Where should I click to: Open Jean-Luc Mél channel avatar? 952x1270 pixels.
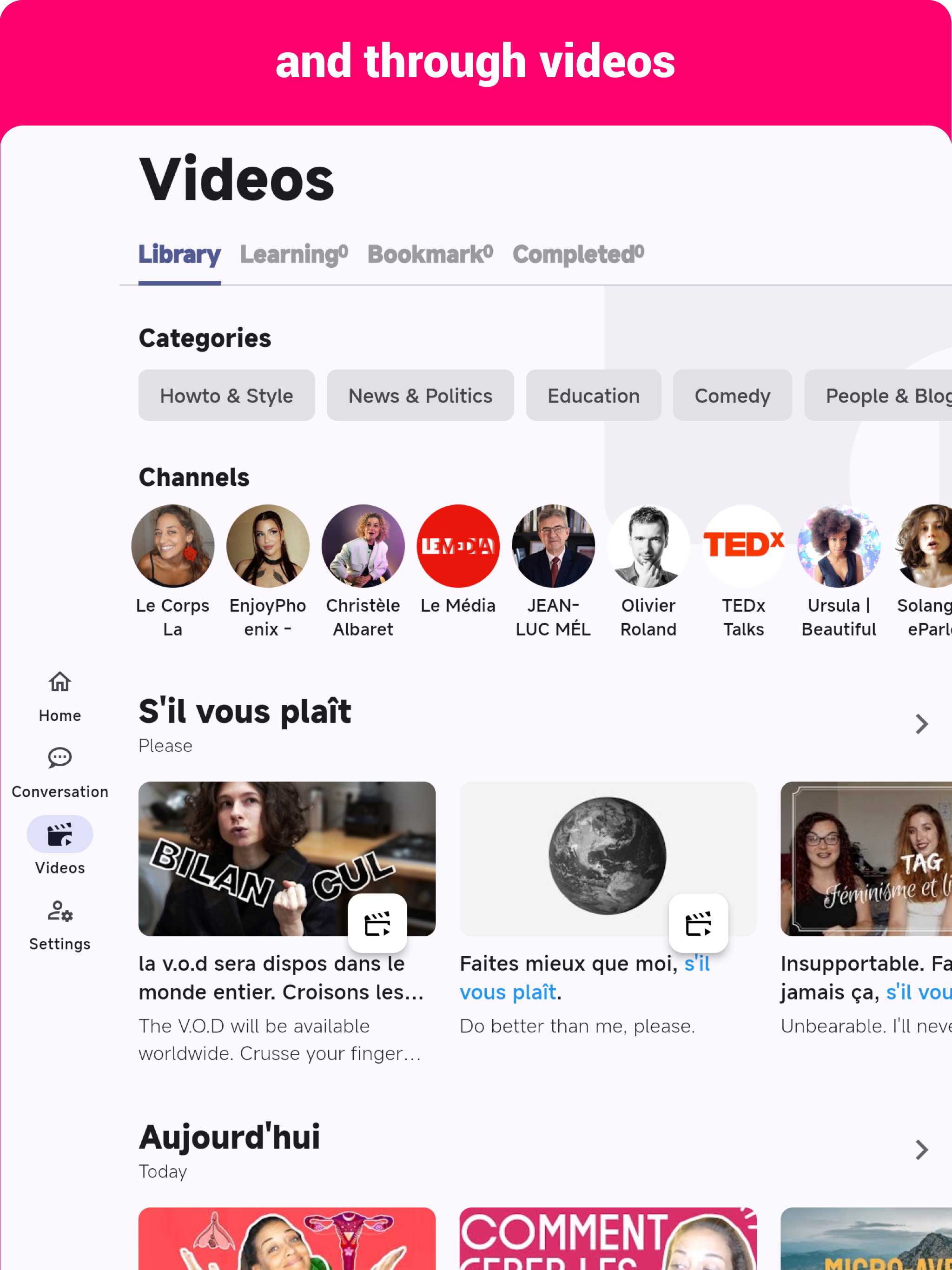coord(553,546)
